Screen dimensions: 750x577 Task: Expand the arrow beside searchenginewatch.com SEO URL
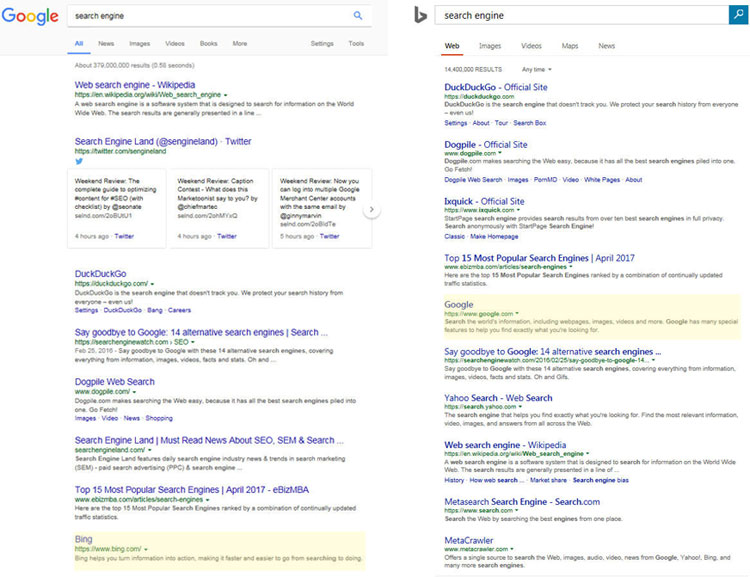point(193,343)
